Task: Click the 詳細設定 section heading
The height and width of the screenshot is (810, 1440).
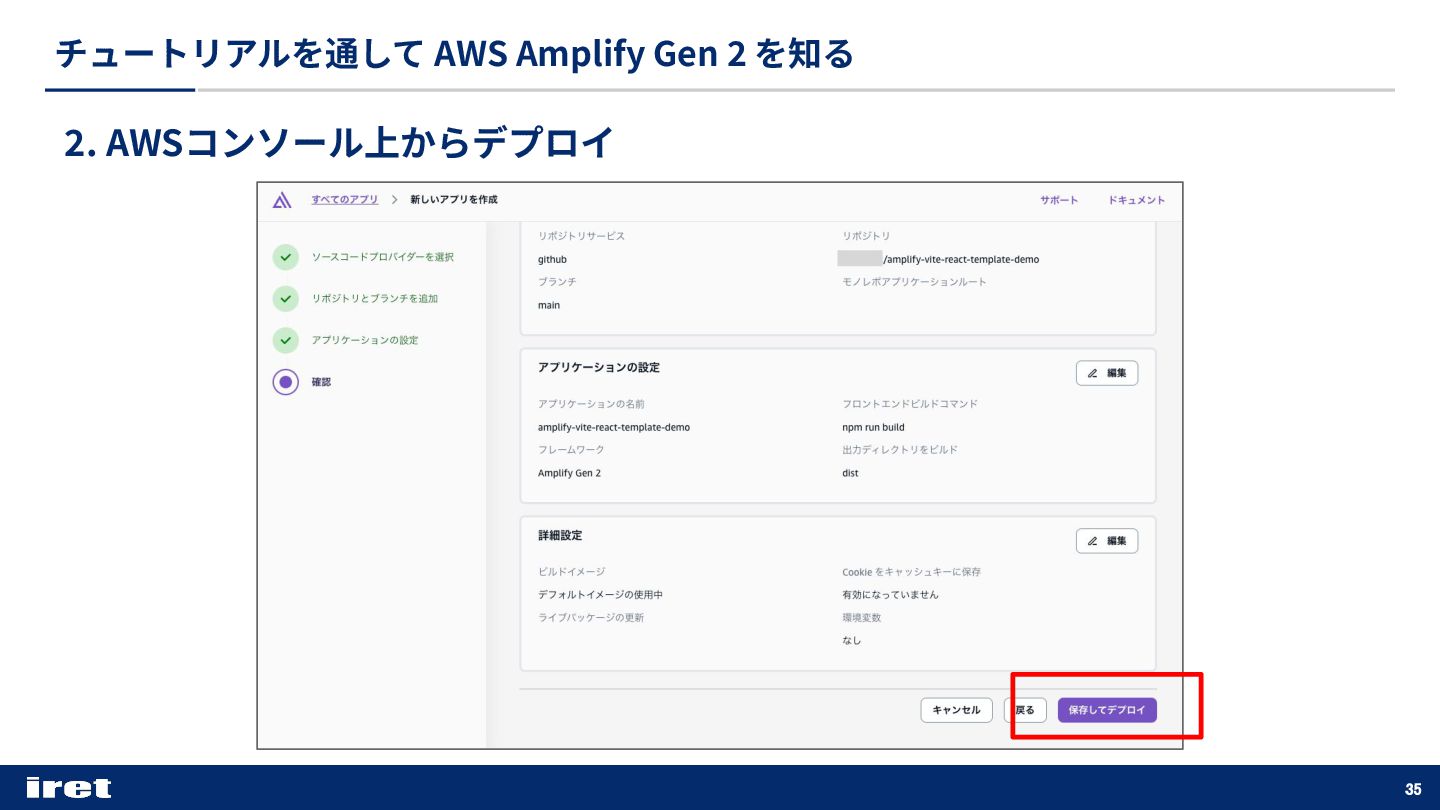Action: tap(560, 536)
